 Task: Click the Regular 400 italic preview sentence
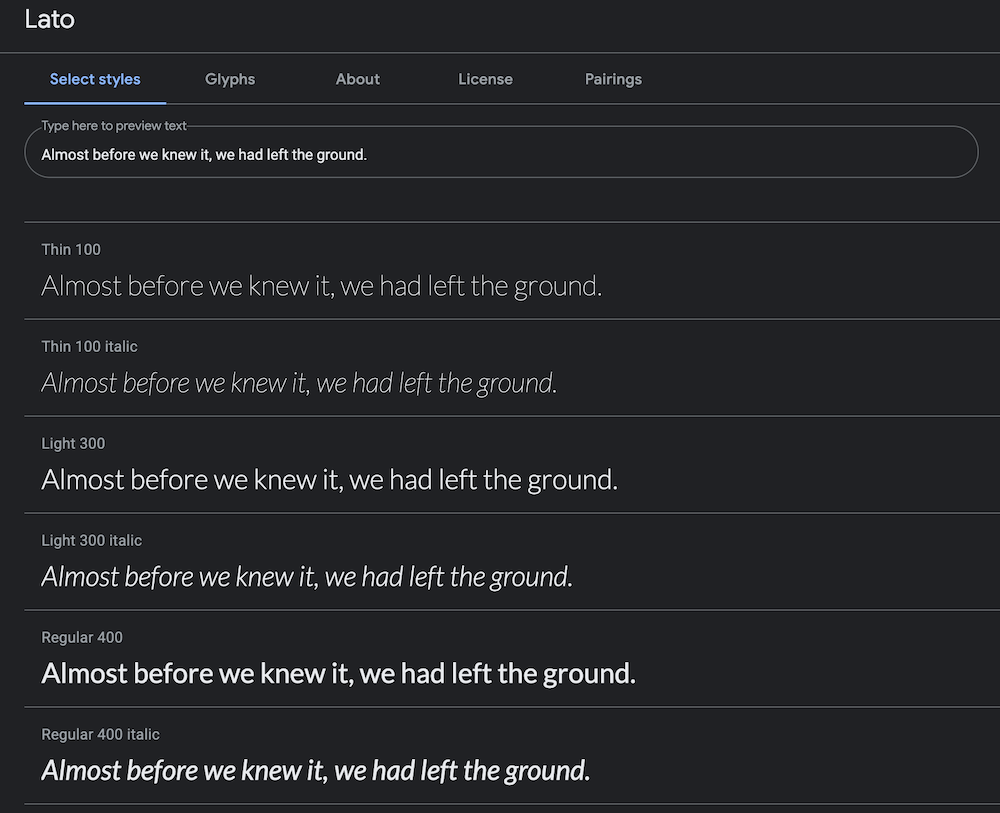point(316,771)
